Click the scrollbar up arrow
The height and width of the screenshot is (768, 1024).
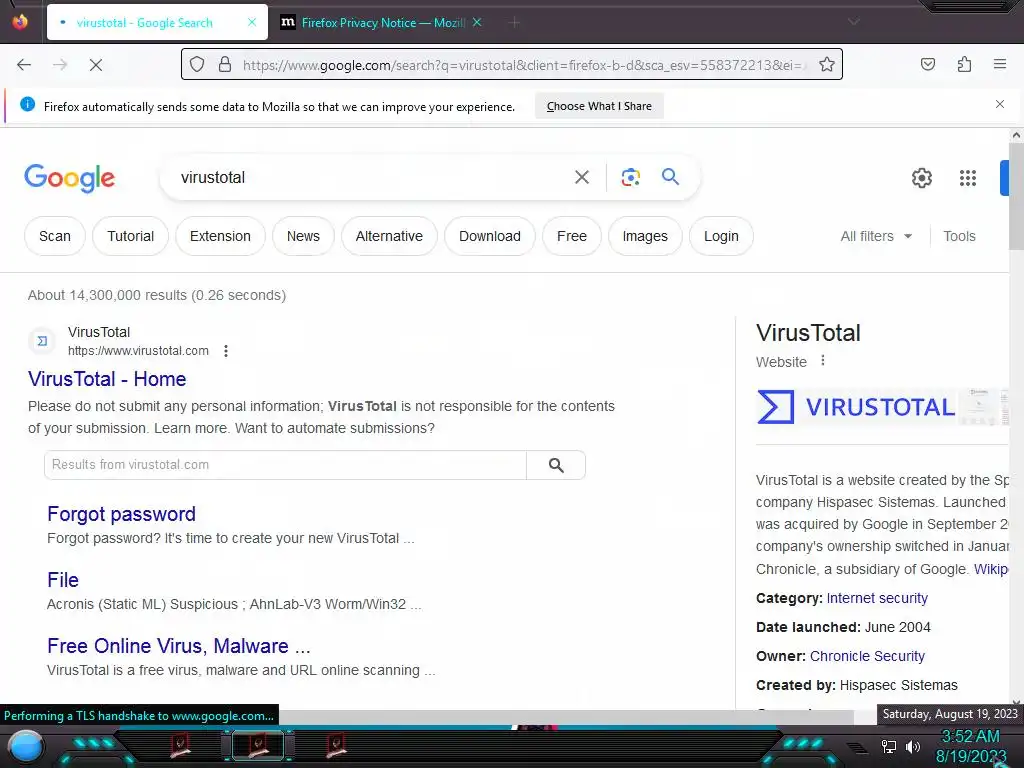coord(1016,135)
